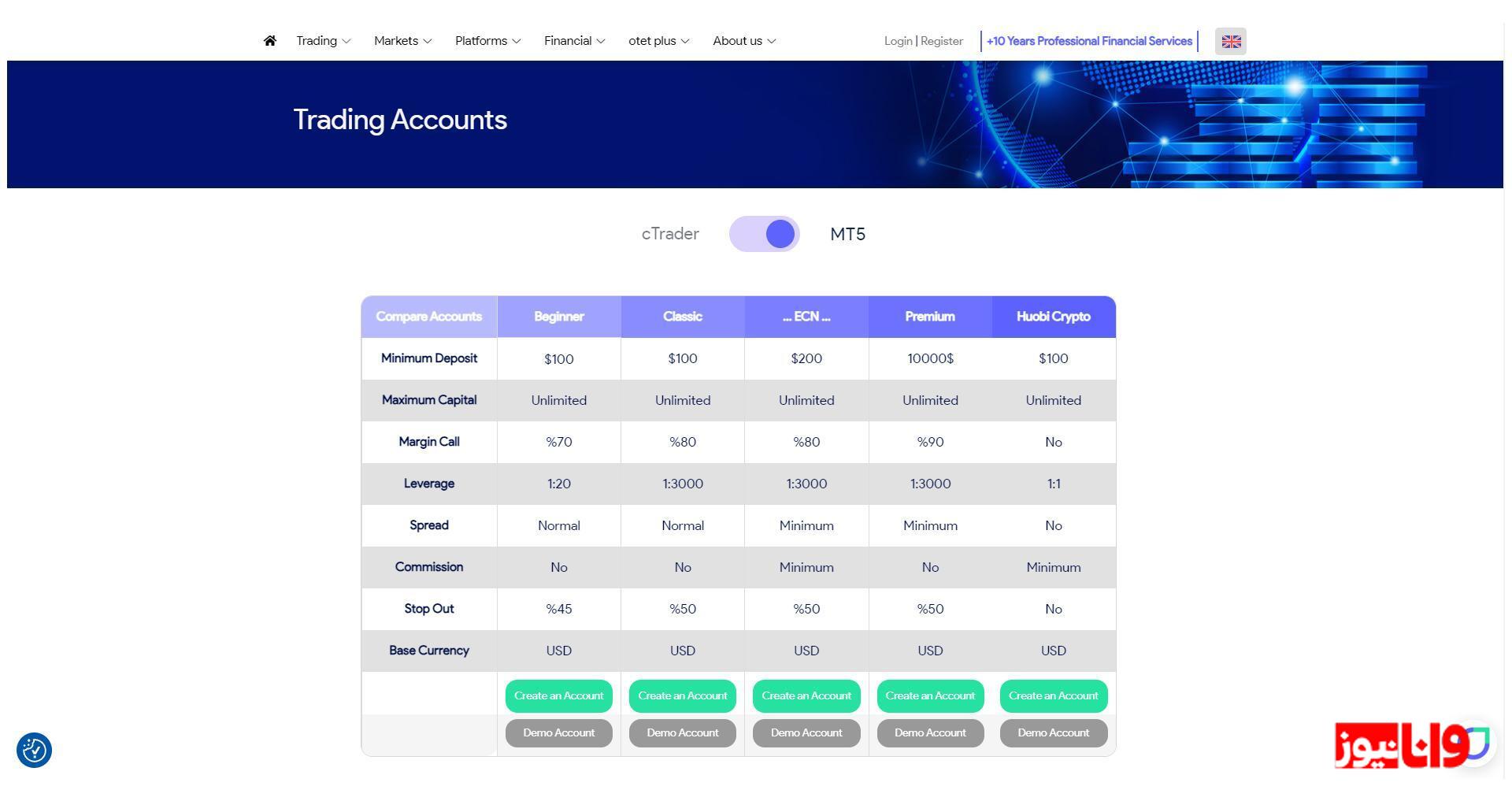Open Demo Account for Huobi Crypto

1054,733
